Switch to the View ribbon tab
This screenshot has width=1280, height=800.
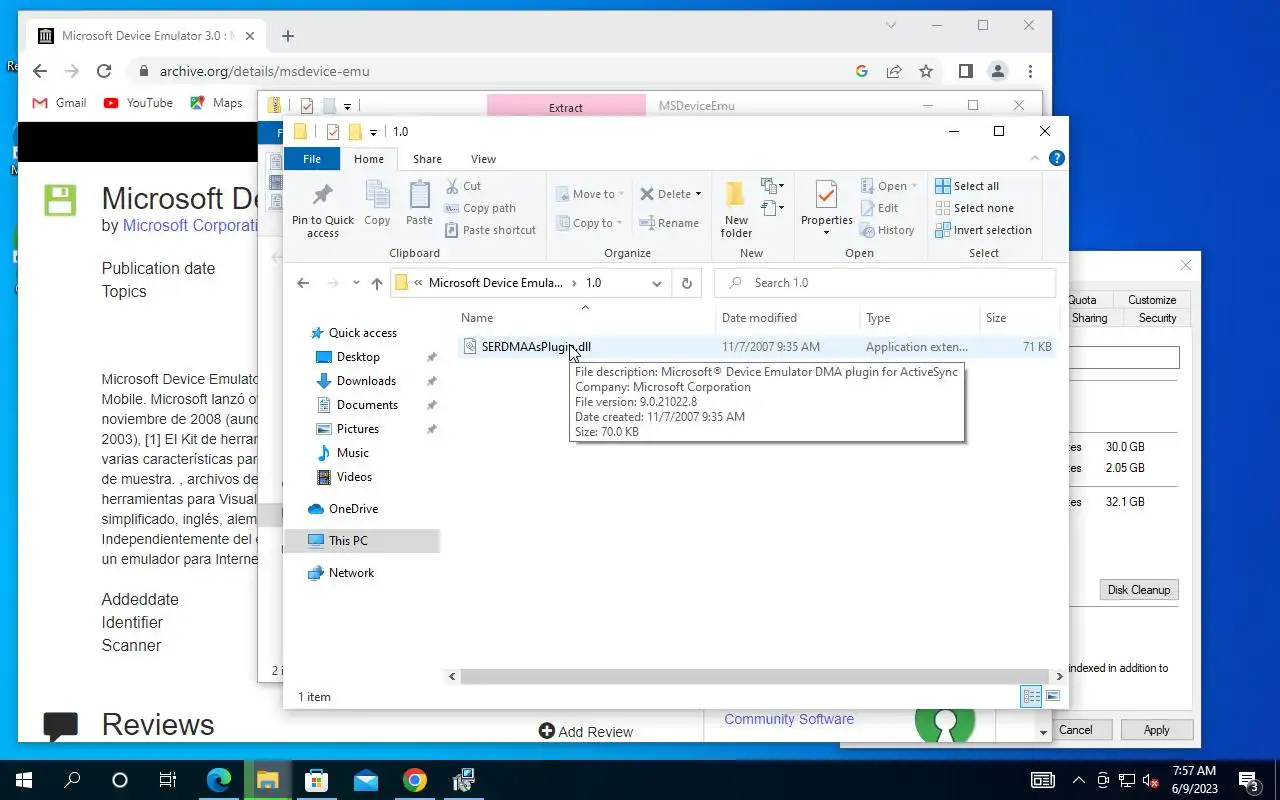pos(483,159)
